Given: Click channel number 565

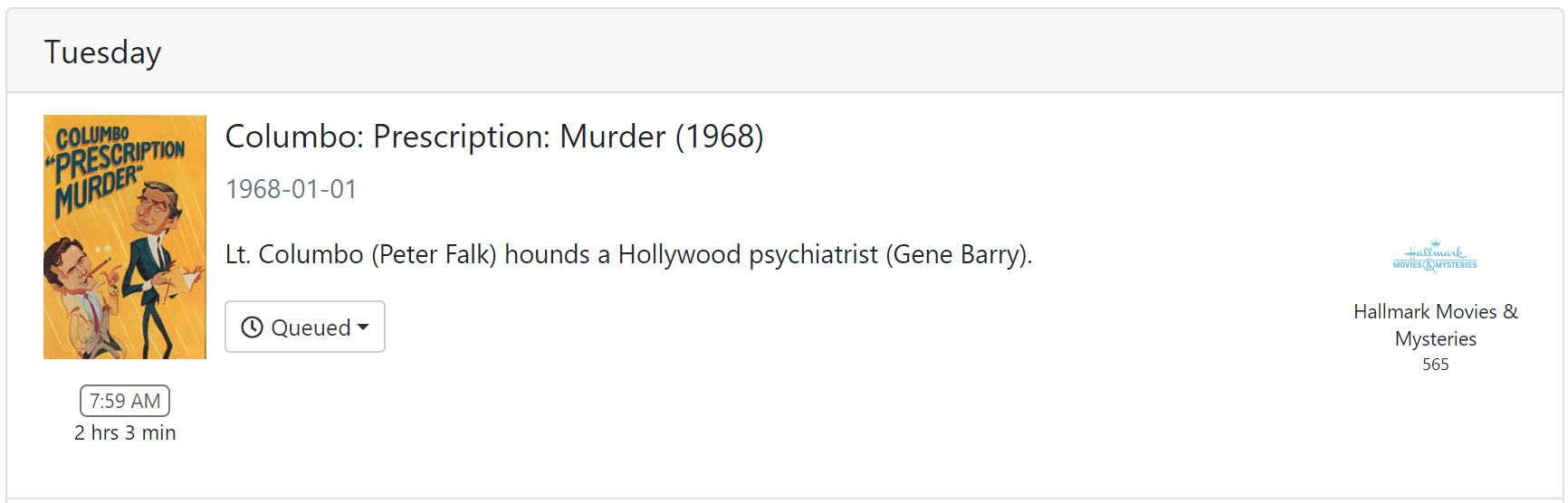Looking at the screenshot, I should [1435, 365].
